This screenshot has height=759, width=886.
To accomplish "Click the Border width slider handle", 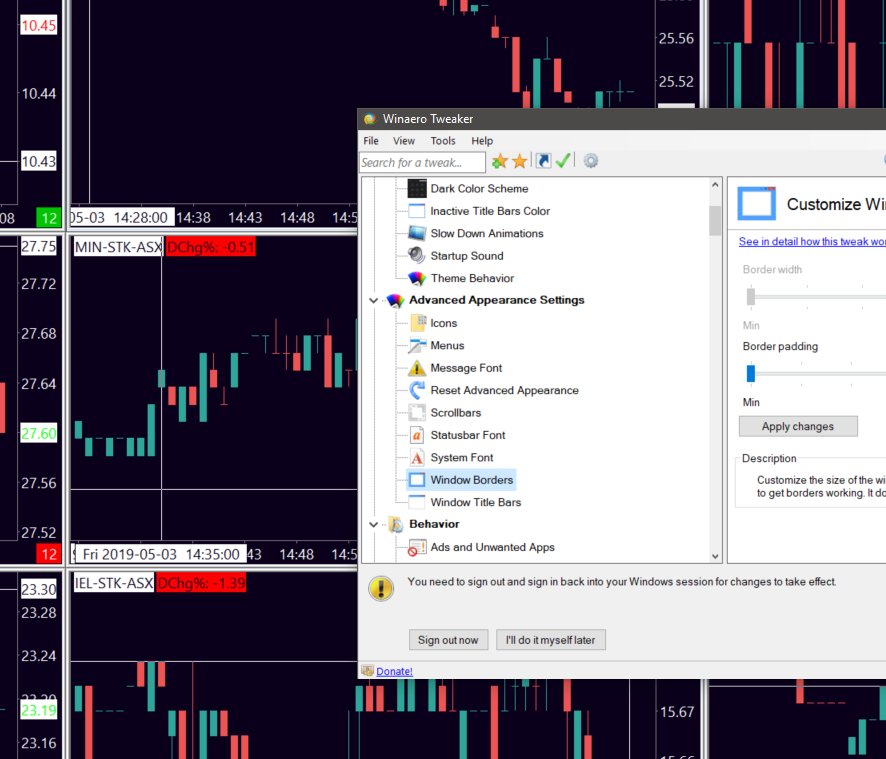I will [751, 296].
